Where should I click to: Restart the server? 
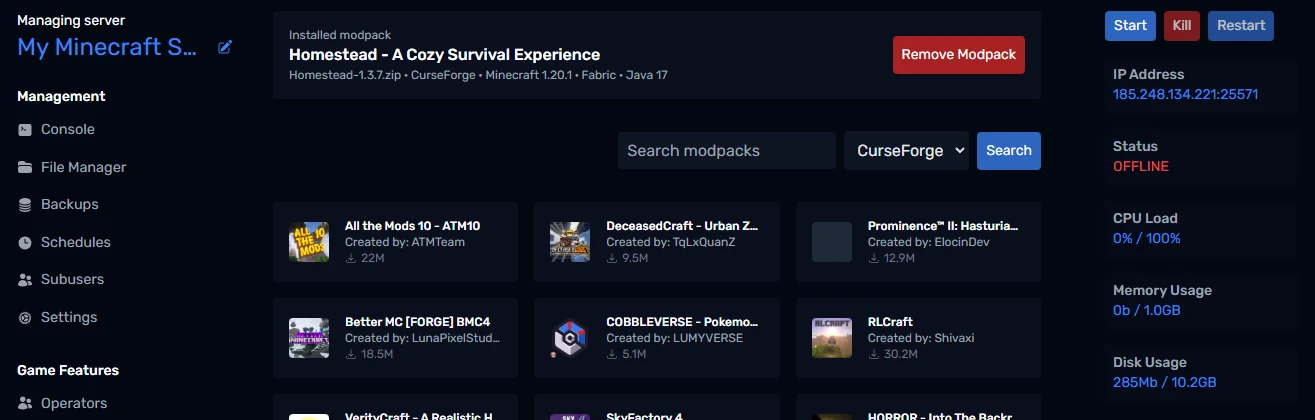[1241, 26]
